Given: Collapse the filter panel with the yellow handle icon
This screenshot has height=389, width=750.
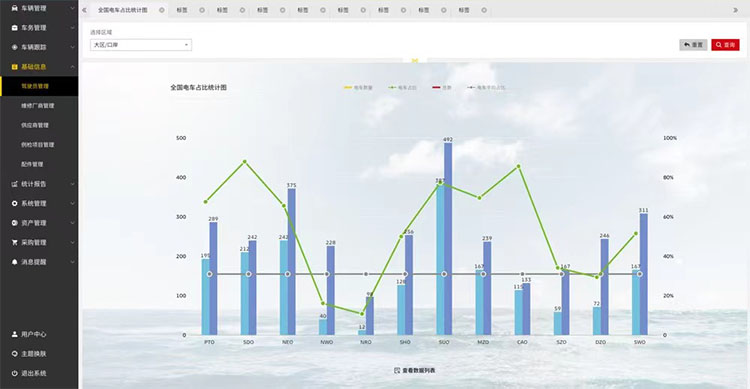Looking at the screenshot, I should click(415, 60).
